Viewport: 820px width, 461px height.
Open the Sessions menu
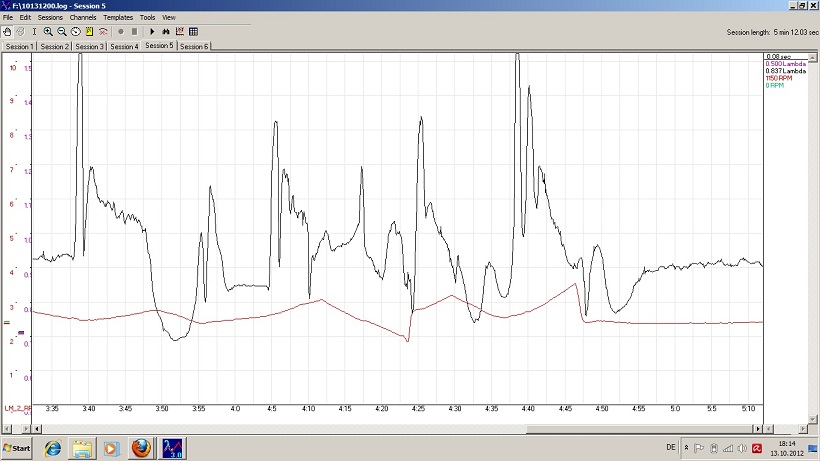pyautogui.click(x=50, y=17)
